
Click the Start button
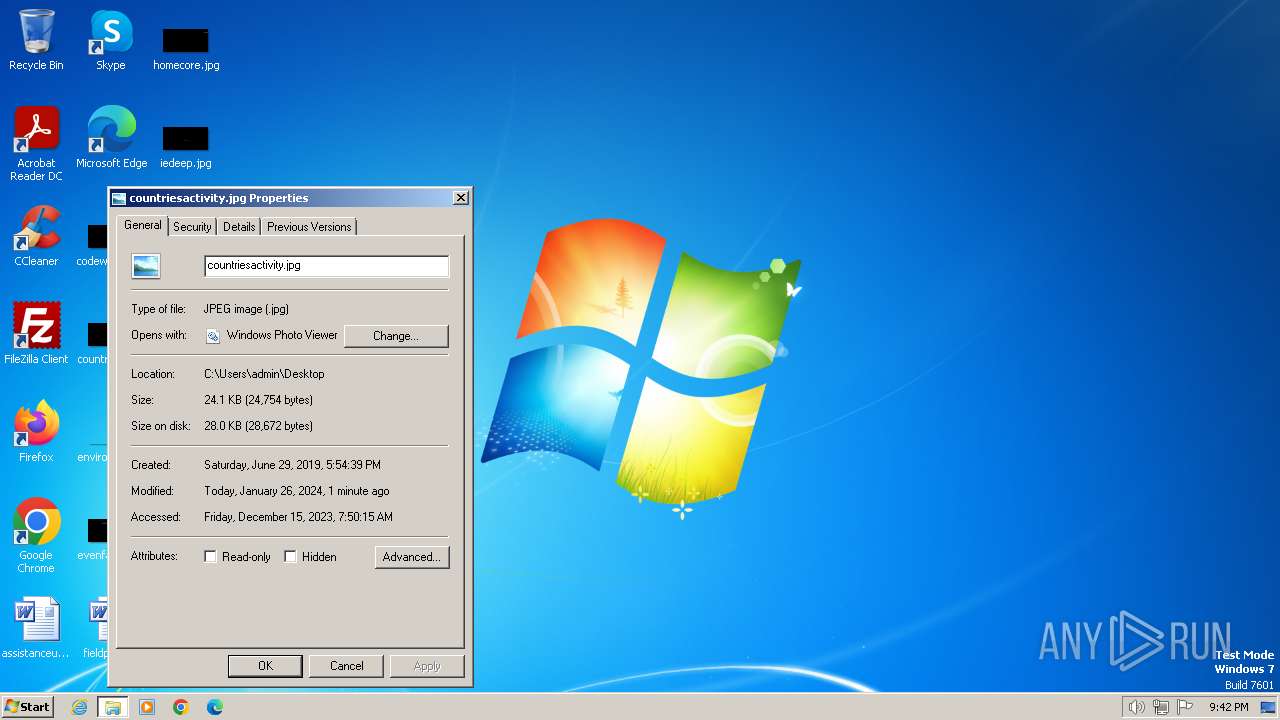[x=27, y=706]
